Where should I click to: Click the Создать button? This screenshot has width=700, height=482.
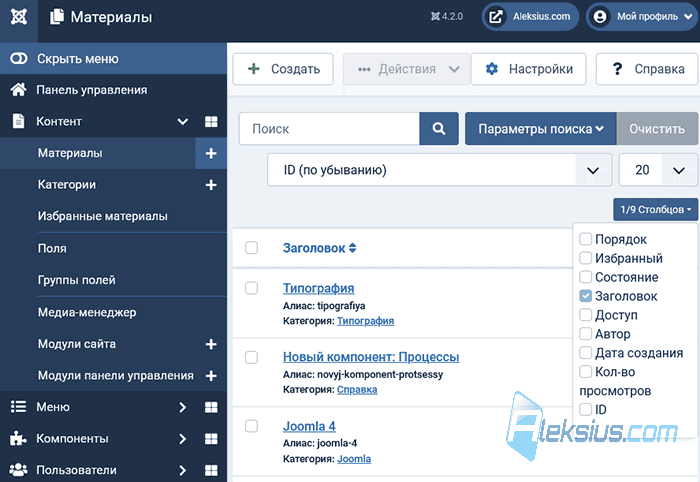coord(283,69)
